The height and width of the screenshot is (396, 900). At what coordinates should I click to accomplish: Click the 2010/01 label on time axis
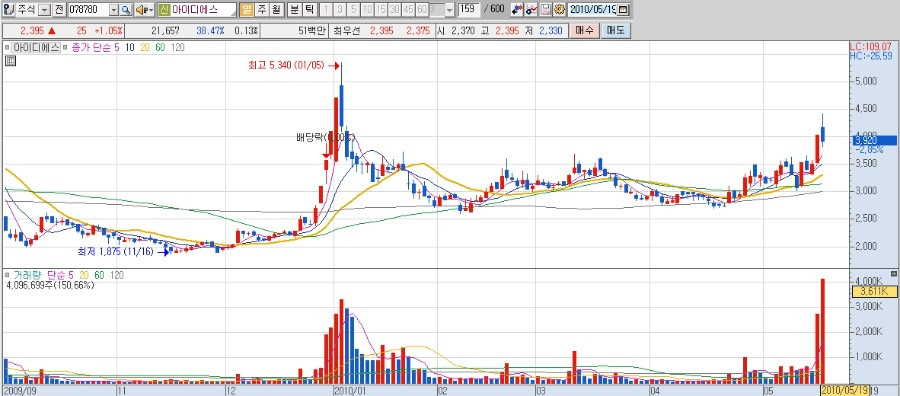click(x=350, y=390)
